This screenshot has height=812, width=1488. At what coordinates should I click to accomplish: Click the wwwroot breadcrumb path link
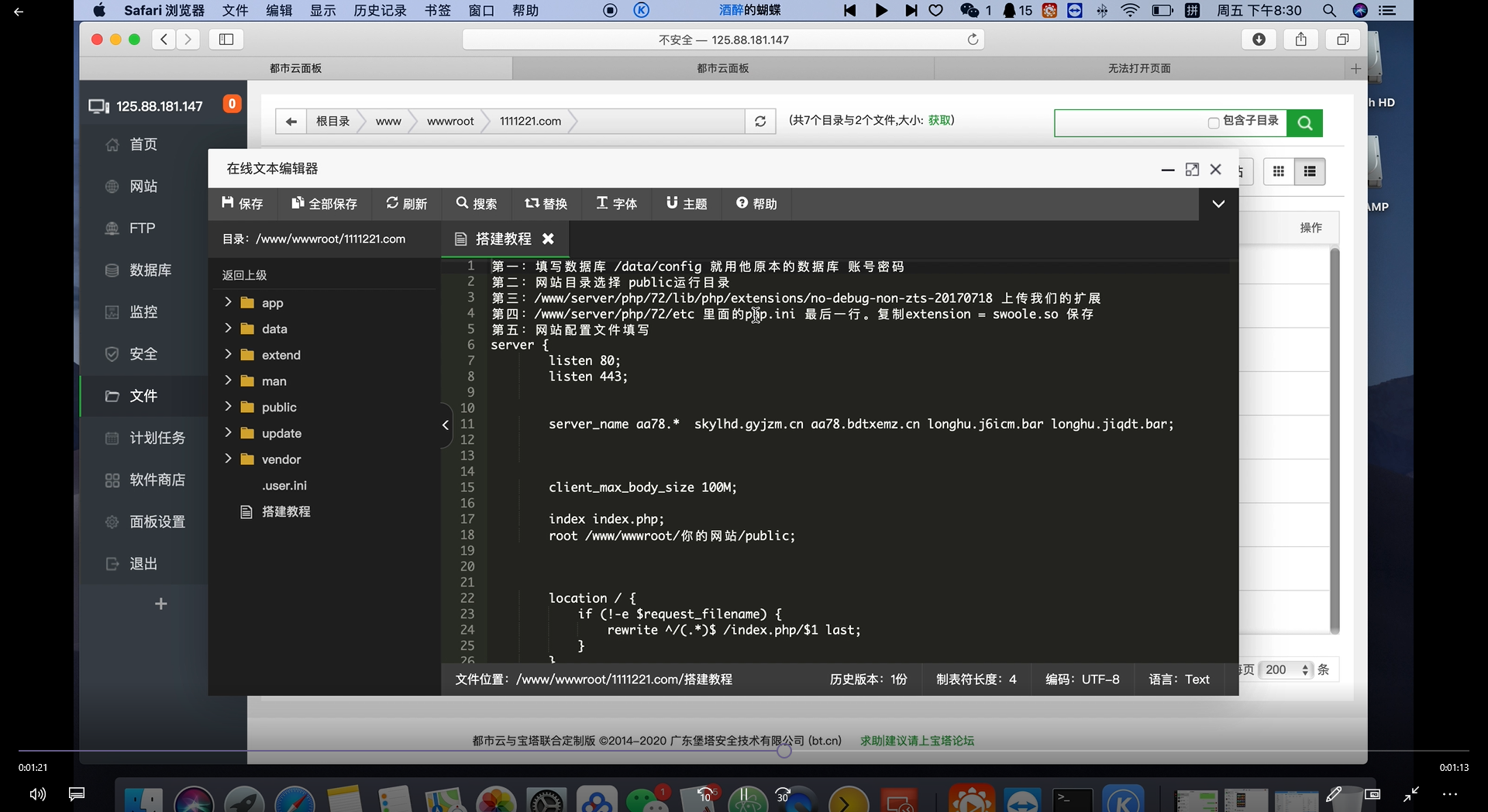coord(449,122)
